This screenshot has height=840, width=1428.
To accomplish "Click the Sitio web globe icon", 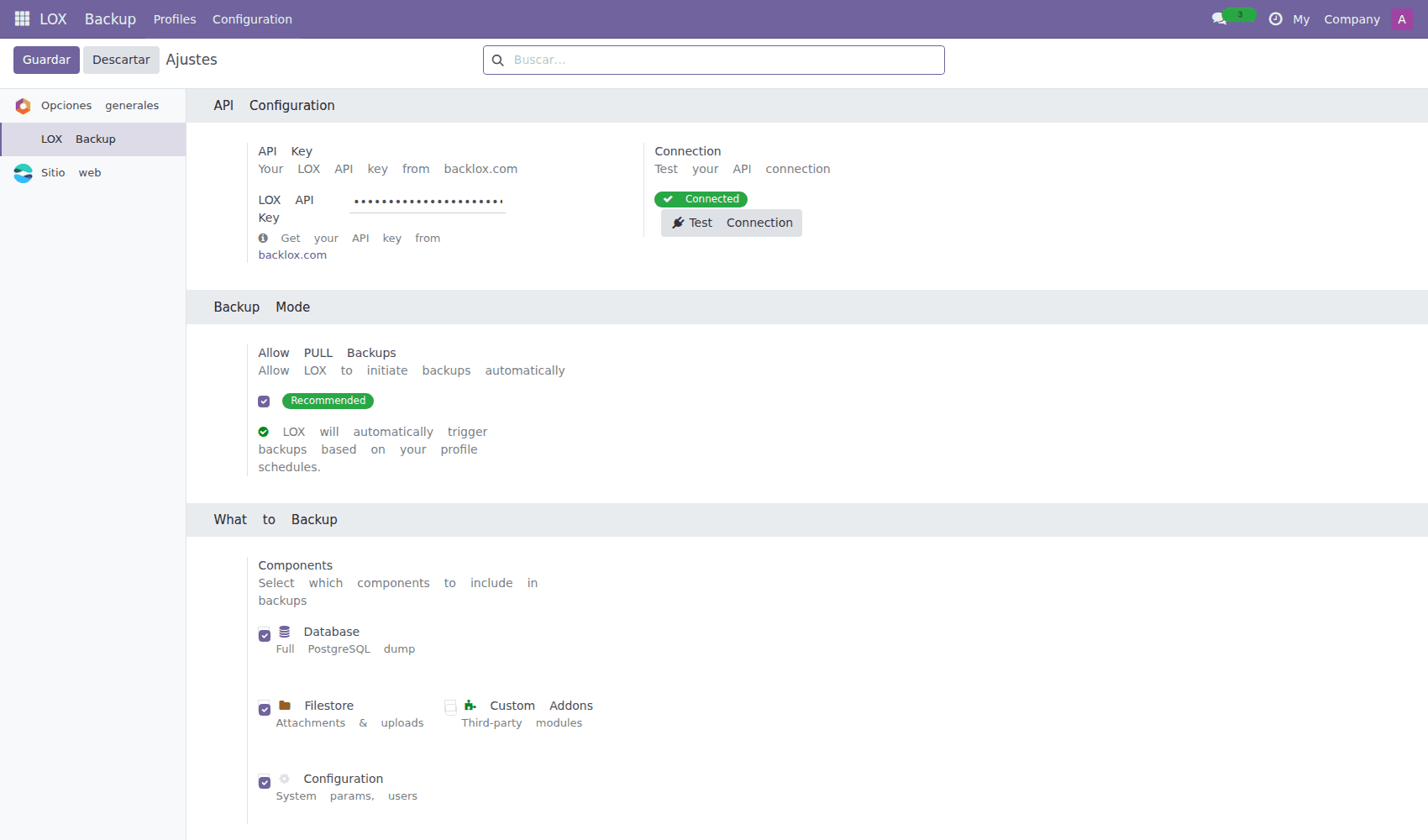I will (x=23, y=173).
